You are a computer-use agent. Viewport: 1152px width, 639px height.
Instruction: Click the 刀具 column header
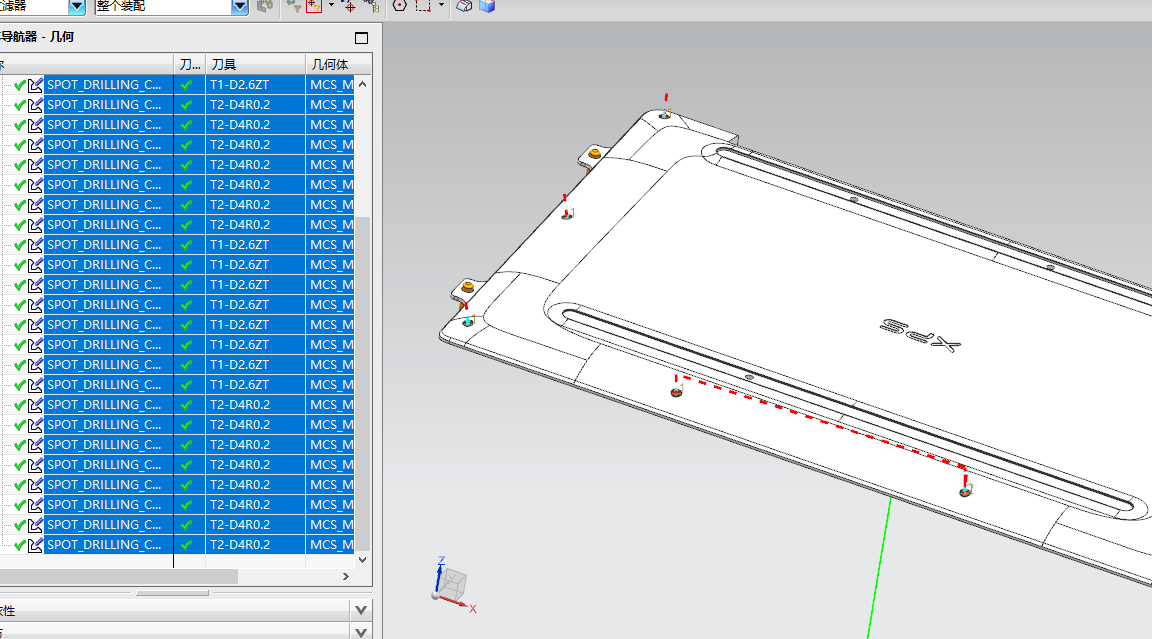(x=223, y=64)
